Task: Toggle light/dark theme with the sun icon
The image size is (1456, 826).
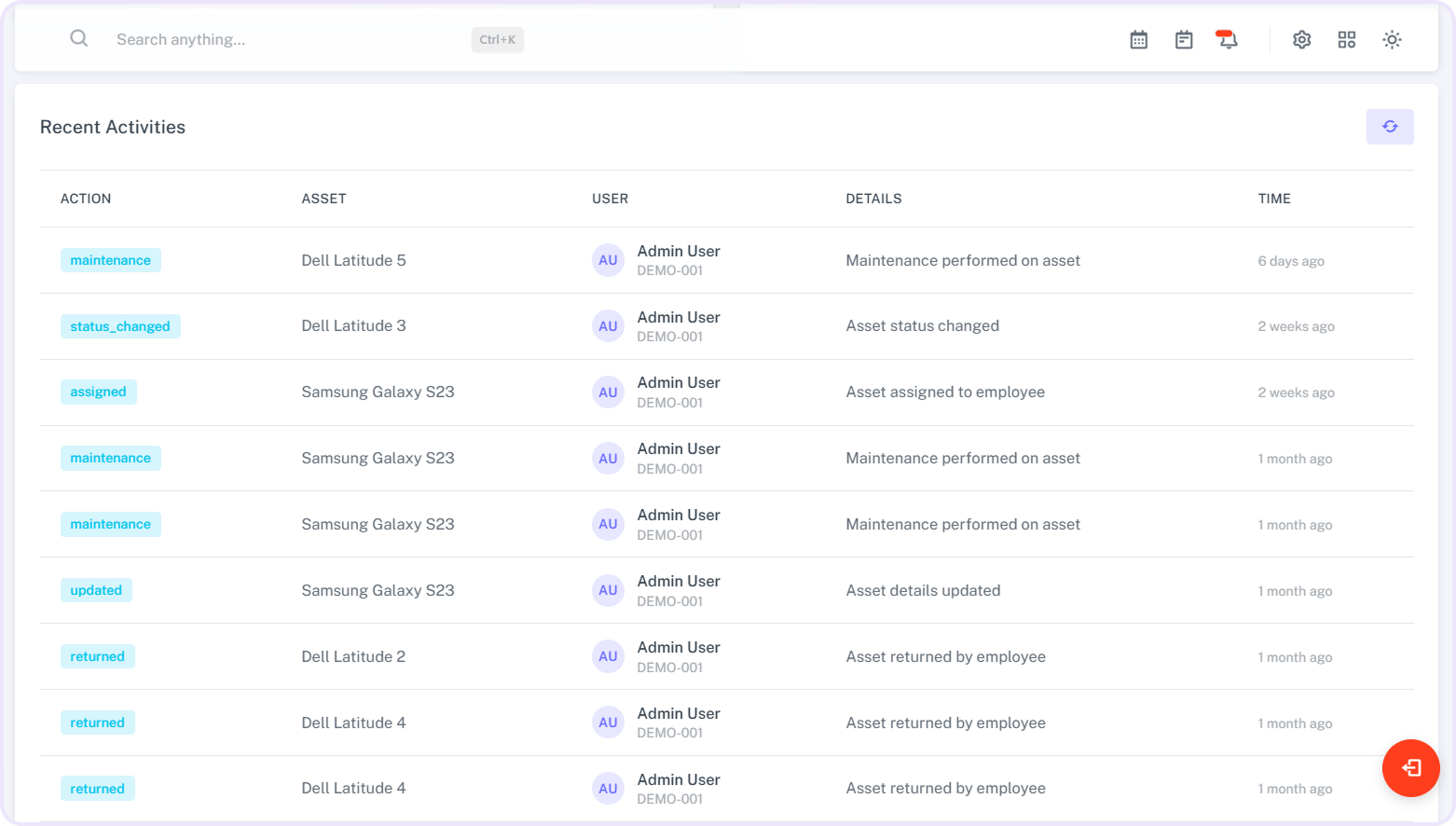Action: point(1392,40)
